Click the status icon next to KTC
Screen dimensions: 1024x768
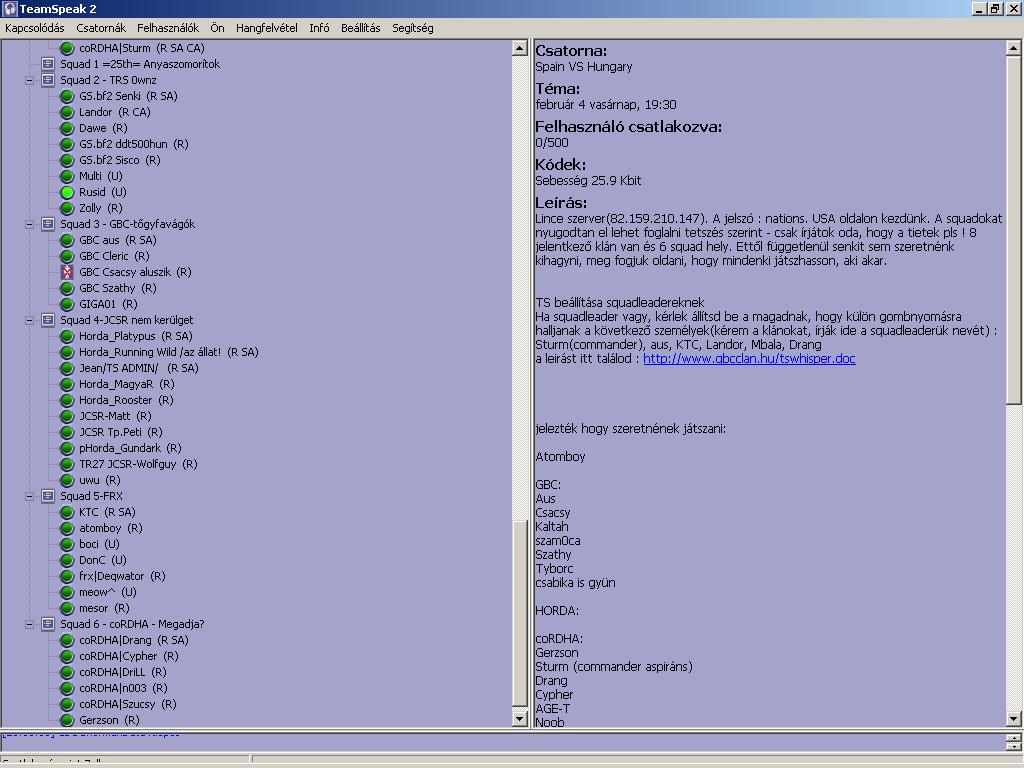point(67,512)
